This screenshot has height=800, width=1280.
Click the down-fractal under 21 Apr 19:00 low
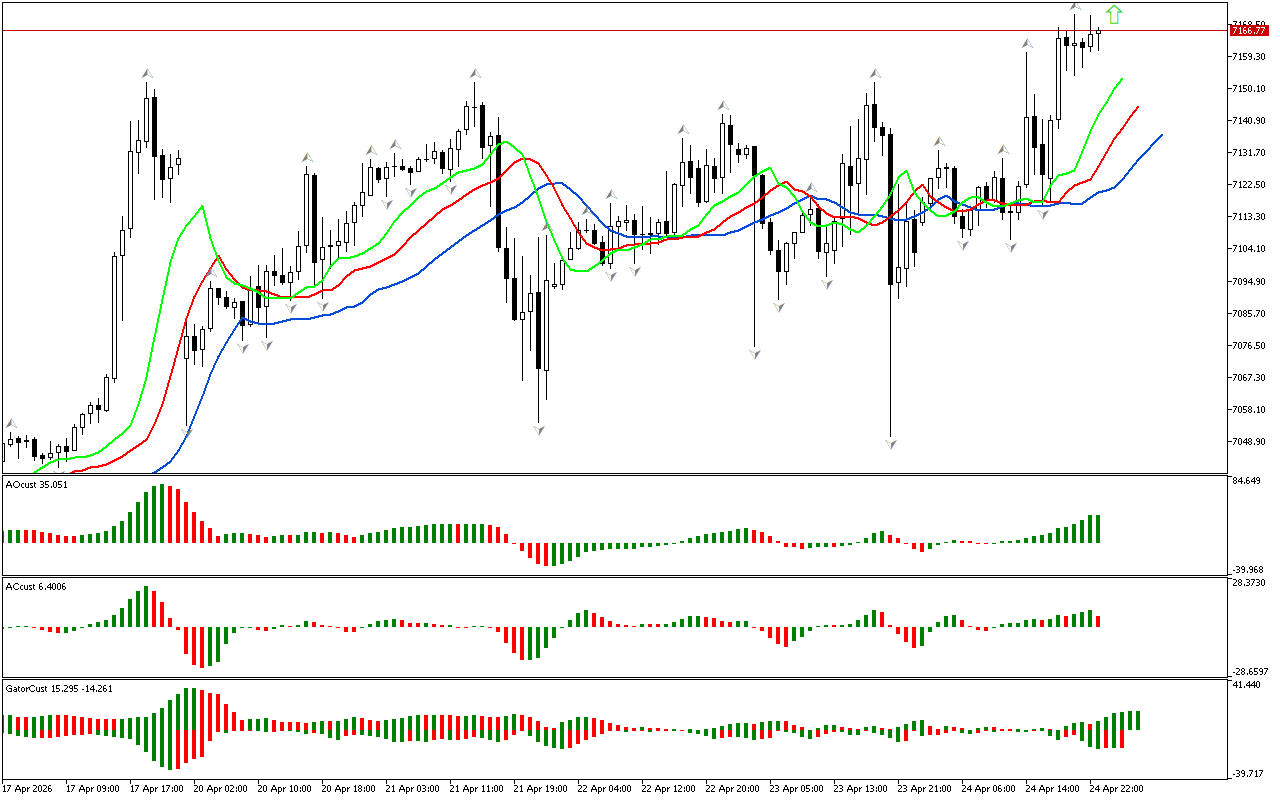click(539, 430)
